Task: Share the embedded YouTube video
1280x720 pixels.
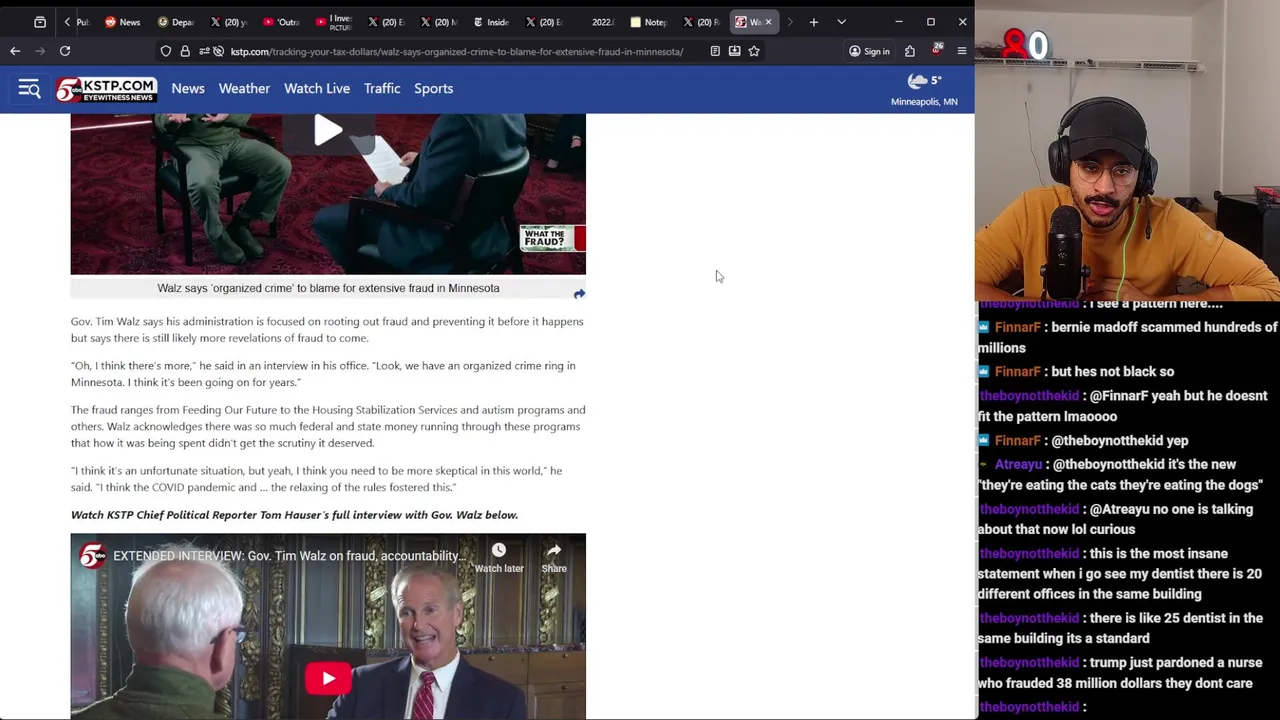Action: point(554,558)
